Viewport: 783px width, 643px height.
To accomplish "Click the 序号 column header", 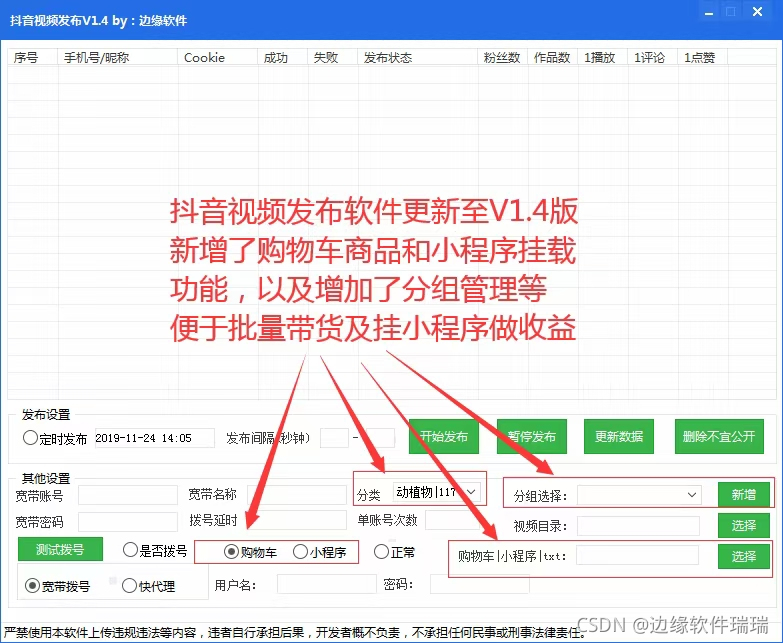I will [33, 57].
